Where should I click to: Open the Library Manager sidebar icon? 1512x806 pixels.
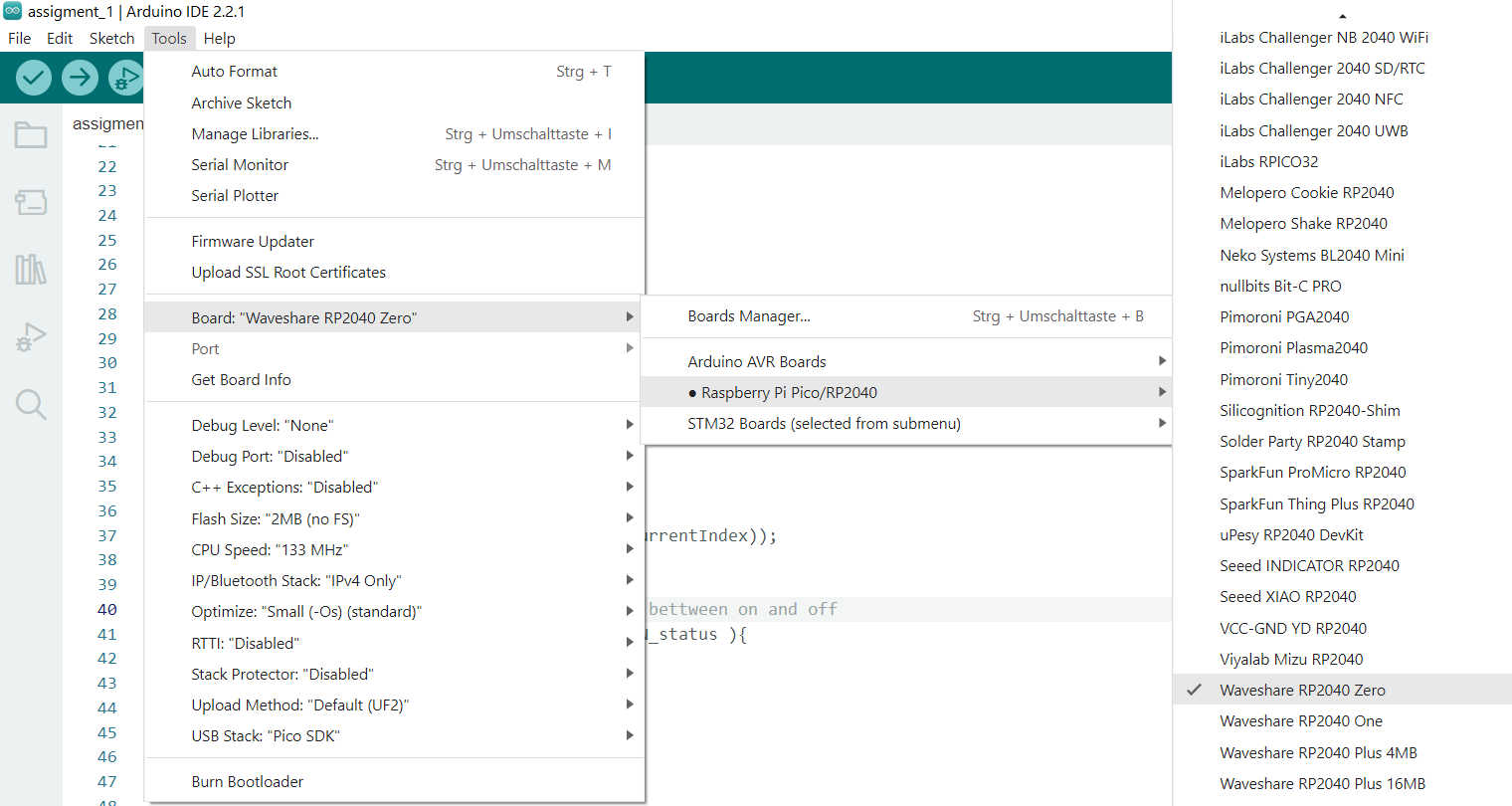click(x=31, y=270)
